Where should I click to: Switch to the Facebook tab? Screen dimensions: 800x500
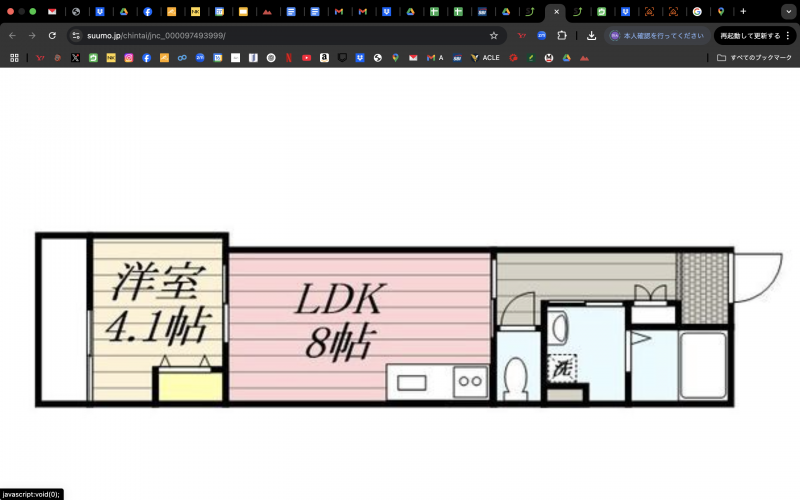click(x=148, y=11)
